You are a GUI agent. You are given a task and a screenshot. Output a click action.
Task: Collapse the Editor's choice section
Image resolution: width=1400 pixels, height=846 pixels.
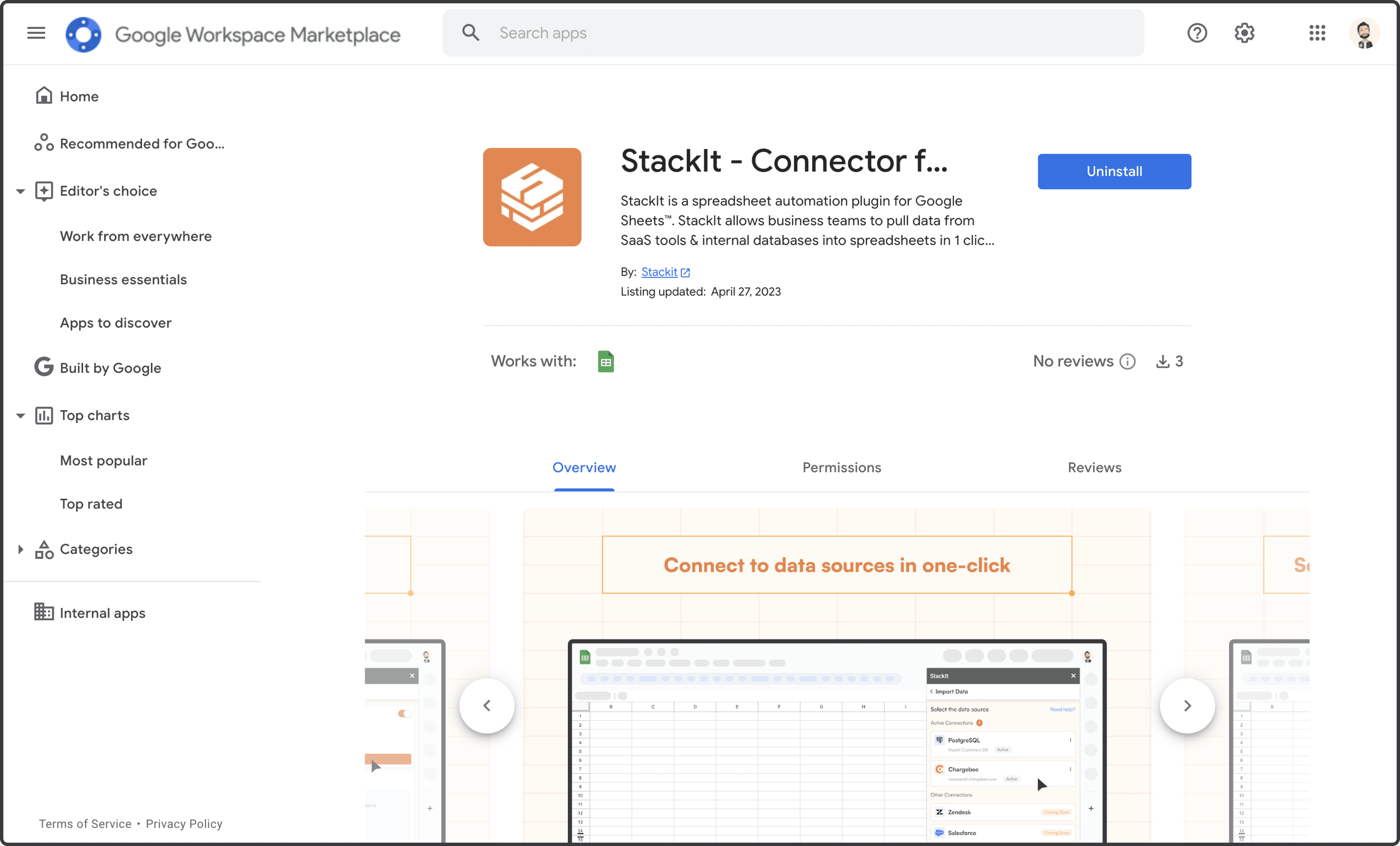21,191
